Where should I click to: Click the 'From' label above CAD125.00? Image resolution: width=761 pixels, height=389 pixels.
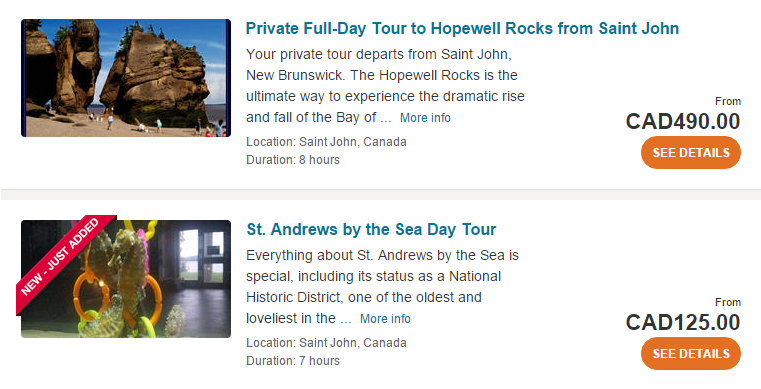pyautogui.click(x=728, y=302)
